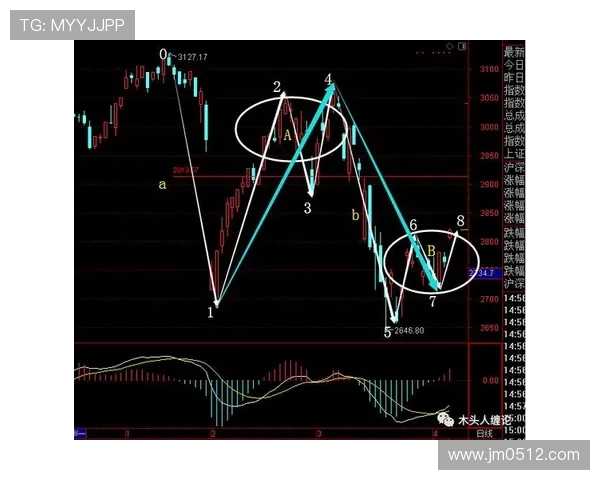This screenshot has height=480, width=600.
Task: Click wave point 4 at the peak
Action: pos(329,78)
